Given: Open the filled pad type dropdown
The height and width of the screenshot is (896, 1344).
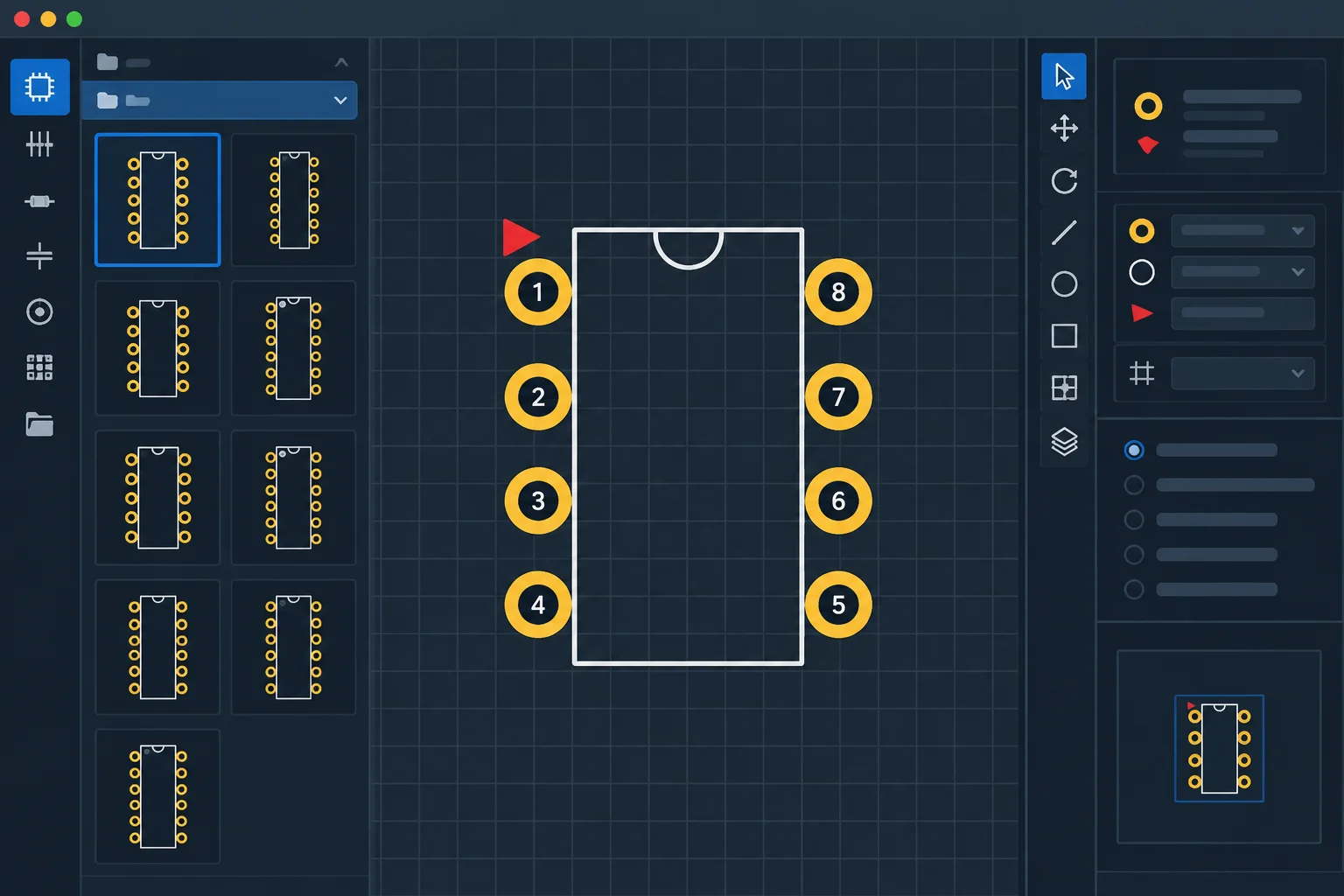Looking at the screenshot, I should pyautogui.click(x=1242, y=230).
